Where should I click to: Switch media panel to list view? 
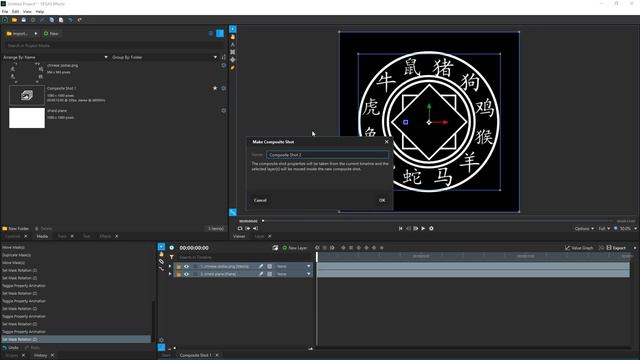[x=211, y=33]
